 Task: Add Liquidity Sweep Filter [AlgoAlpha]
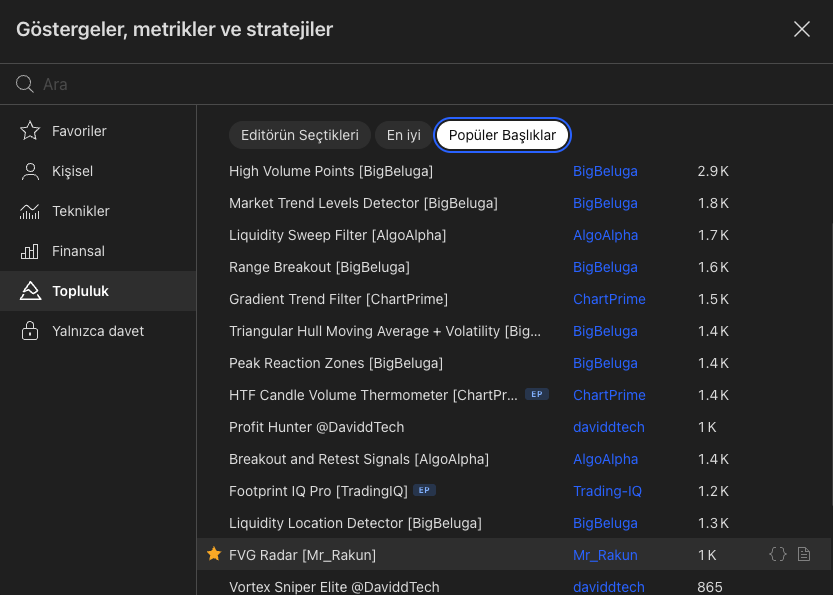[x=337, y=235]
